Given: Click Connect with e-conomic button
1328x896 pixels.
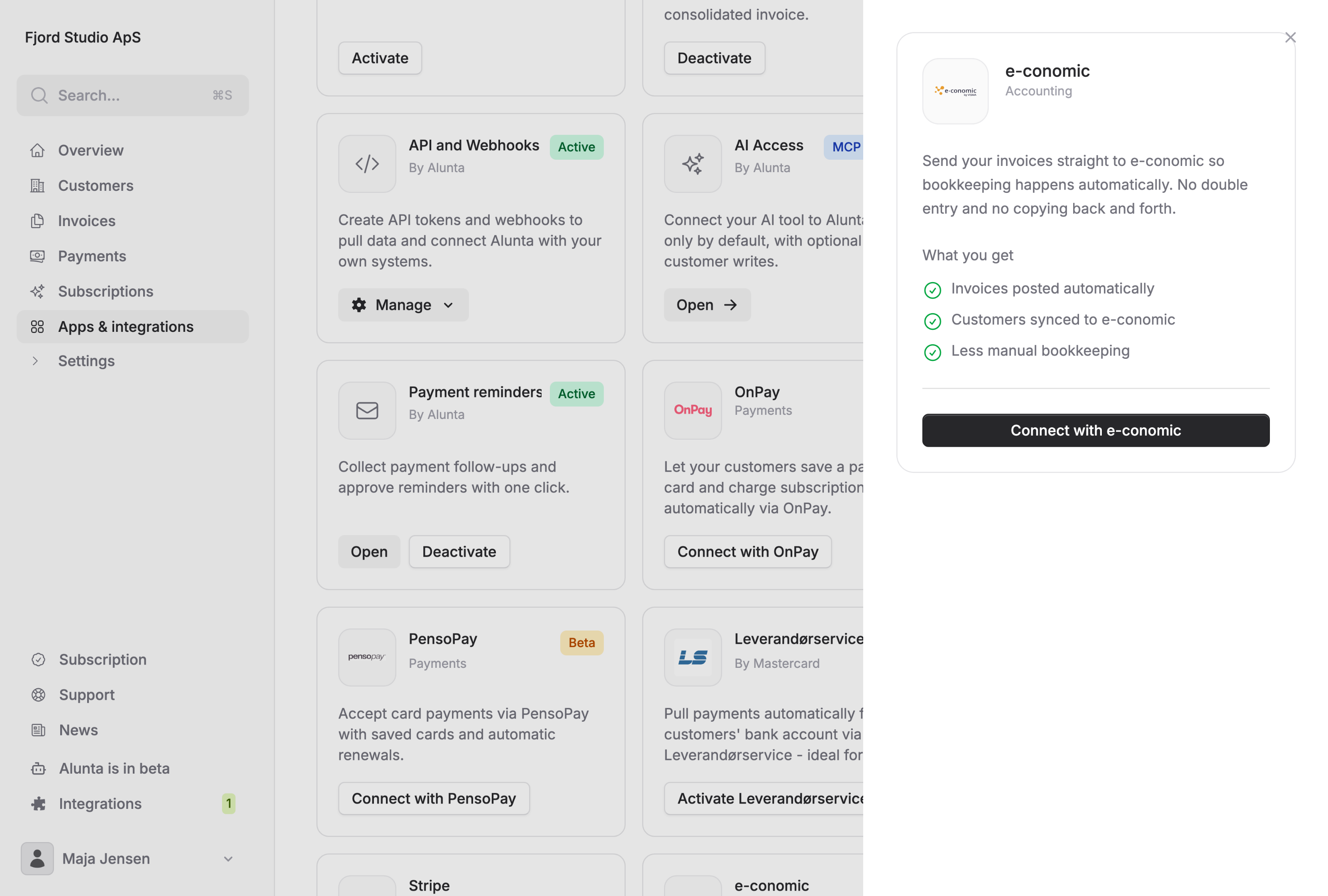Looking at the screenshot, I should (1096, 431).
